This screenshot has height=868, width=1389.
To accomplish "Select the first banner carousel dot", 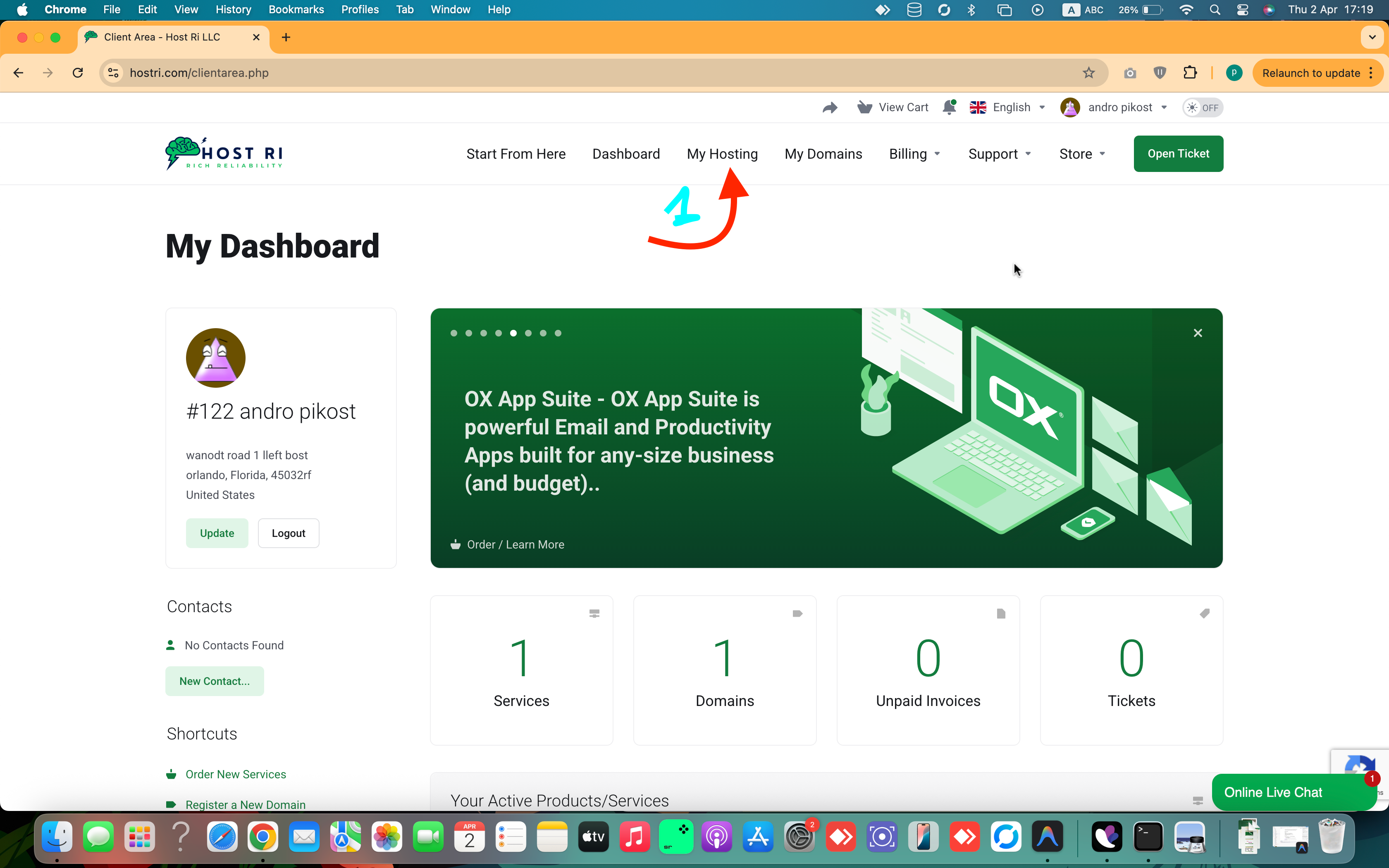I will [454, 333].
